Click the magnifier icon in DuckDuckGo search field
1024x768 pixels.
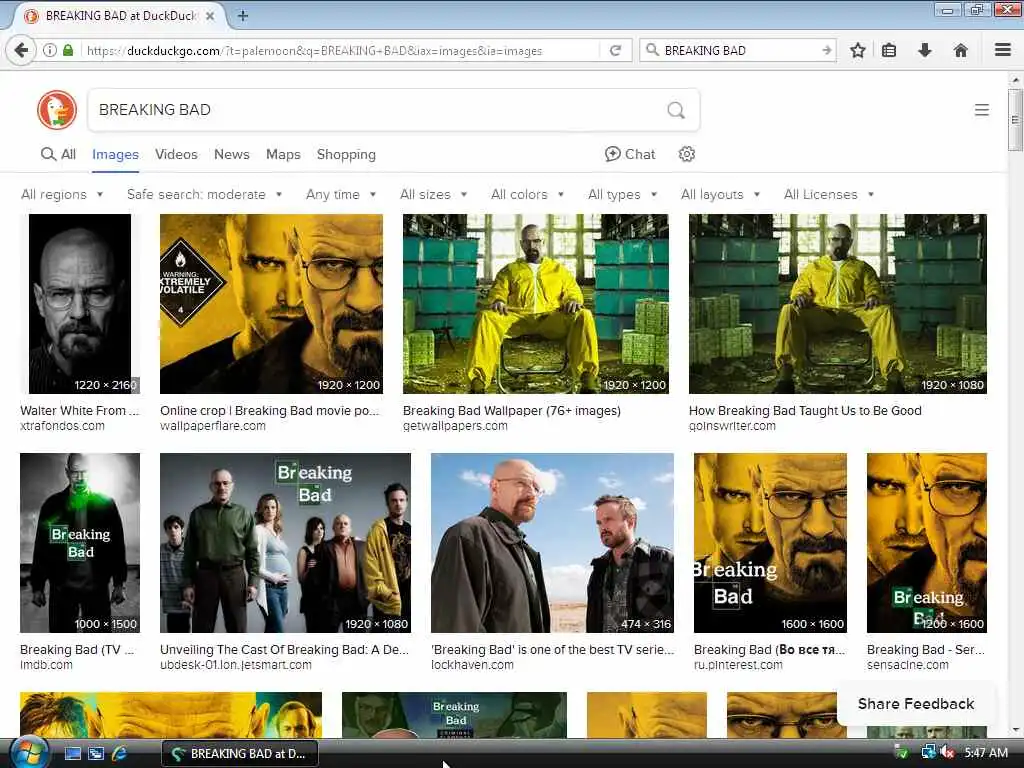677,110
